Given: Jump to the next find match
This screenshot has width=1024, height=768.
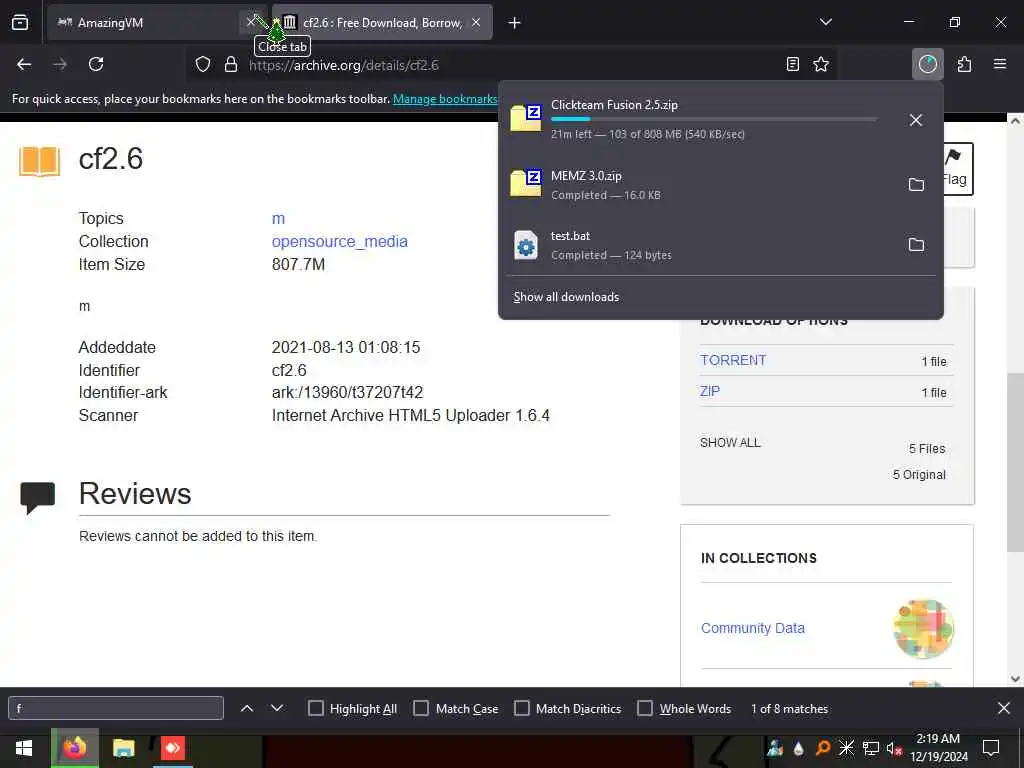Looking at the screenshot, I should coord(277,709).
